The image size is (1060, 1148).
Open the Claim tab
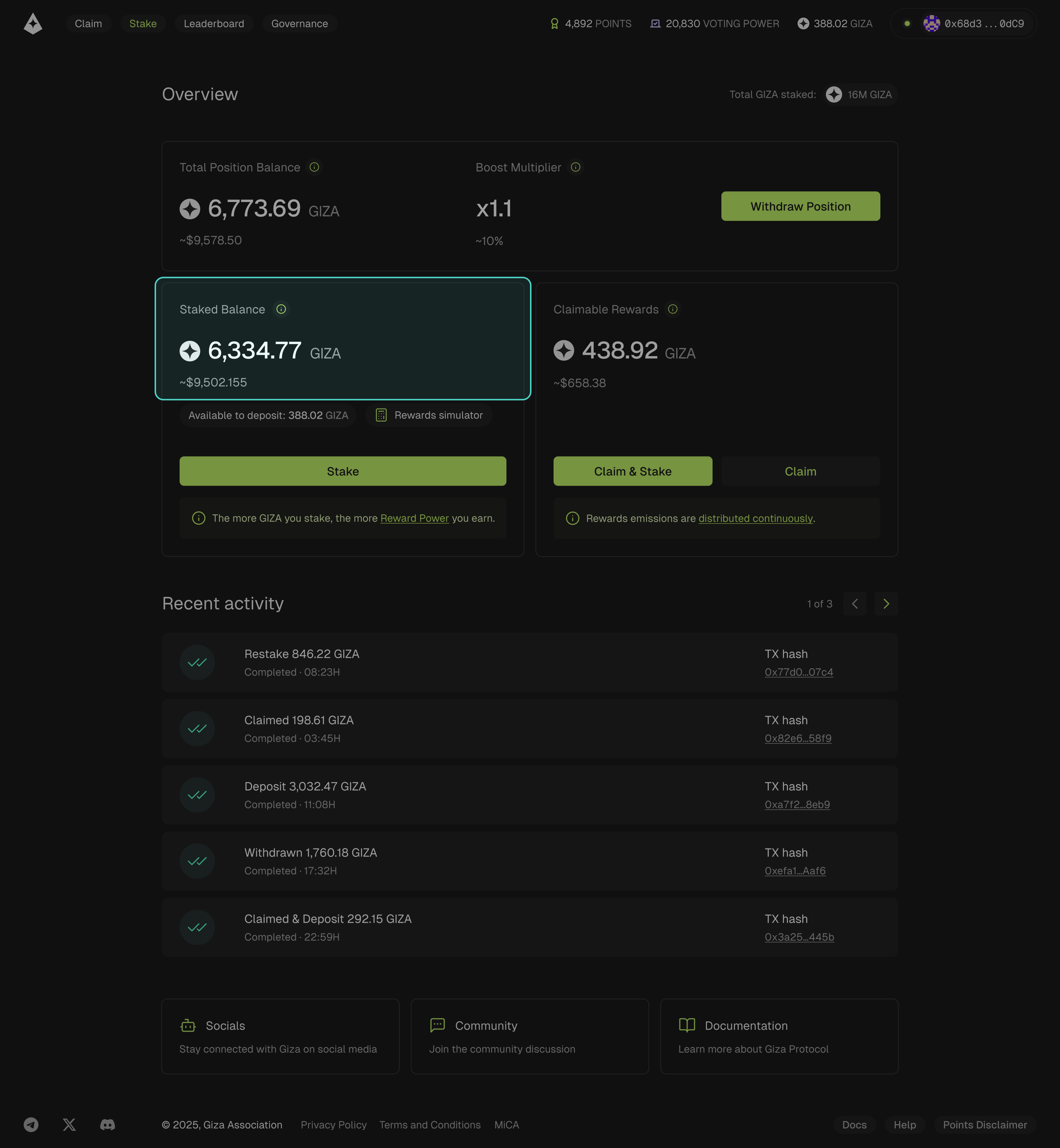pyautogui.click(x=88, y=24)
